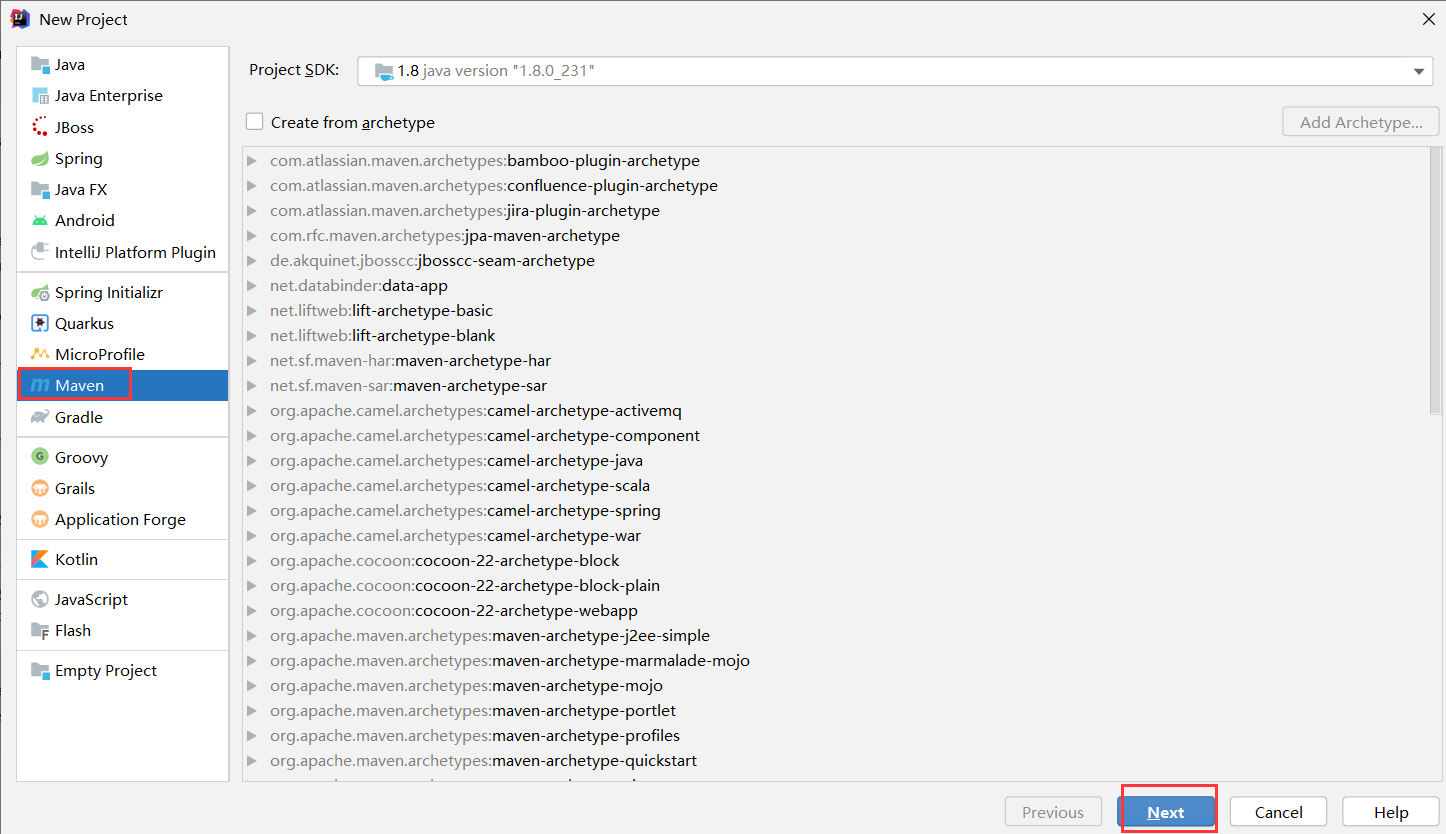
Task: Click the SDK folder icon in combo box
Action: pos(384,71)
